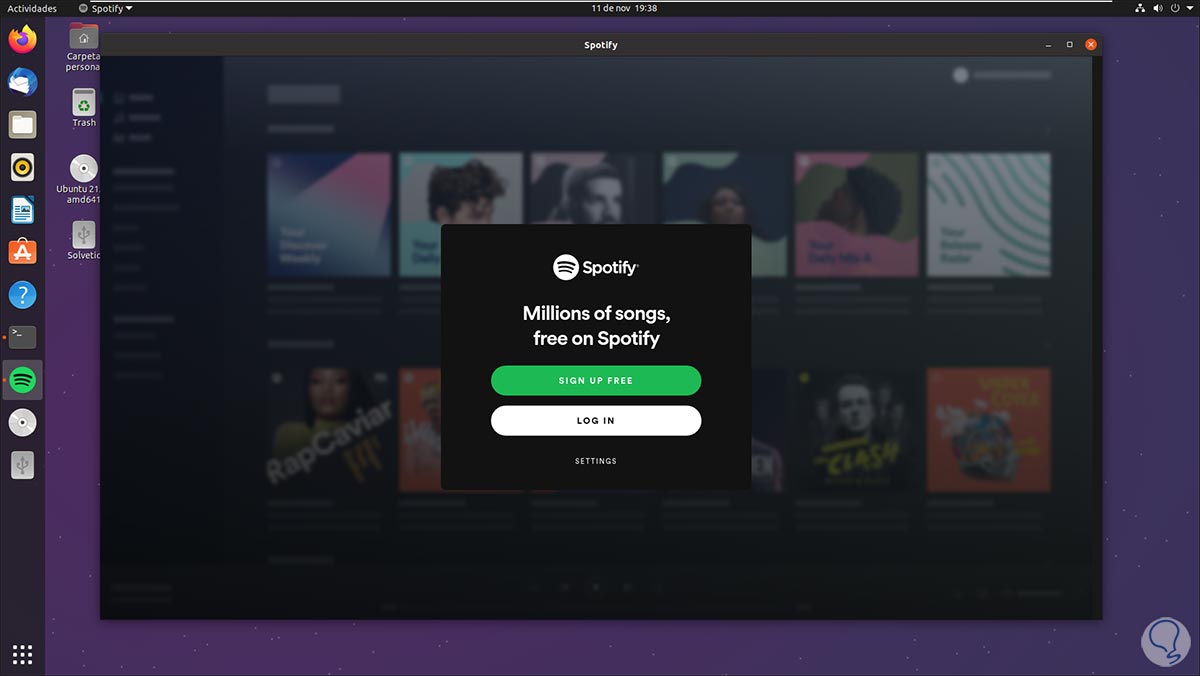Click the green Sign Up Free button
The width and height of the screenshot is (1200, 676).
596,380
